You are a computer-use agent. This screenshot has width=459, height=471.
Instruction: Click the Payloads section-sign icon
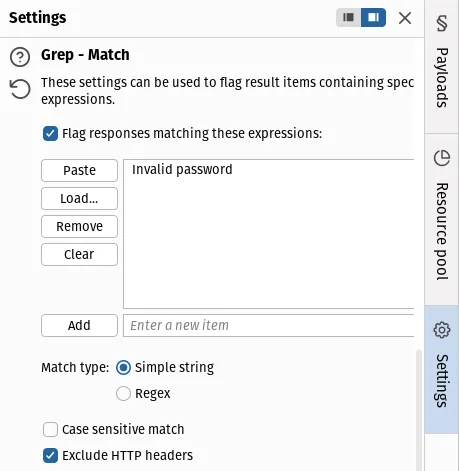pos(442,23)
